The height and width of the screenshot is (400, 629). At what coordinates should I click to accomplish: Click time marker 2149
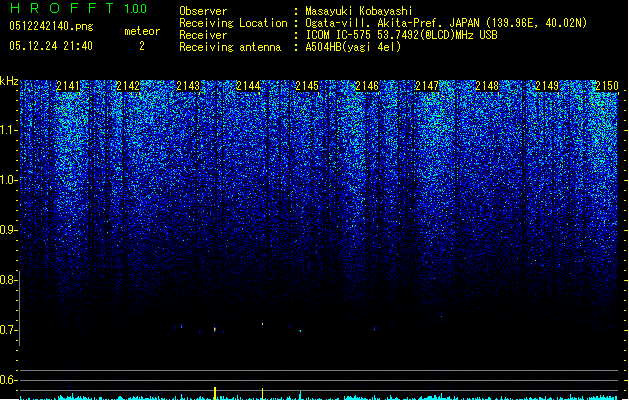click(547, 86)
